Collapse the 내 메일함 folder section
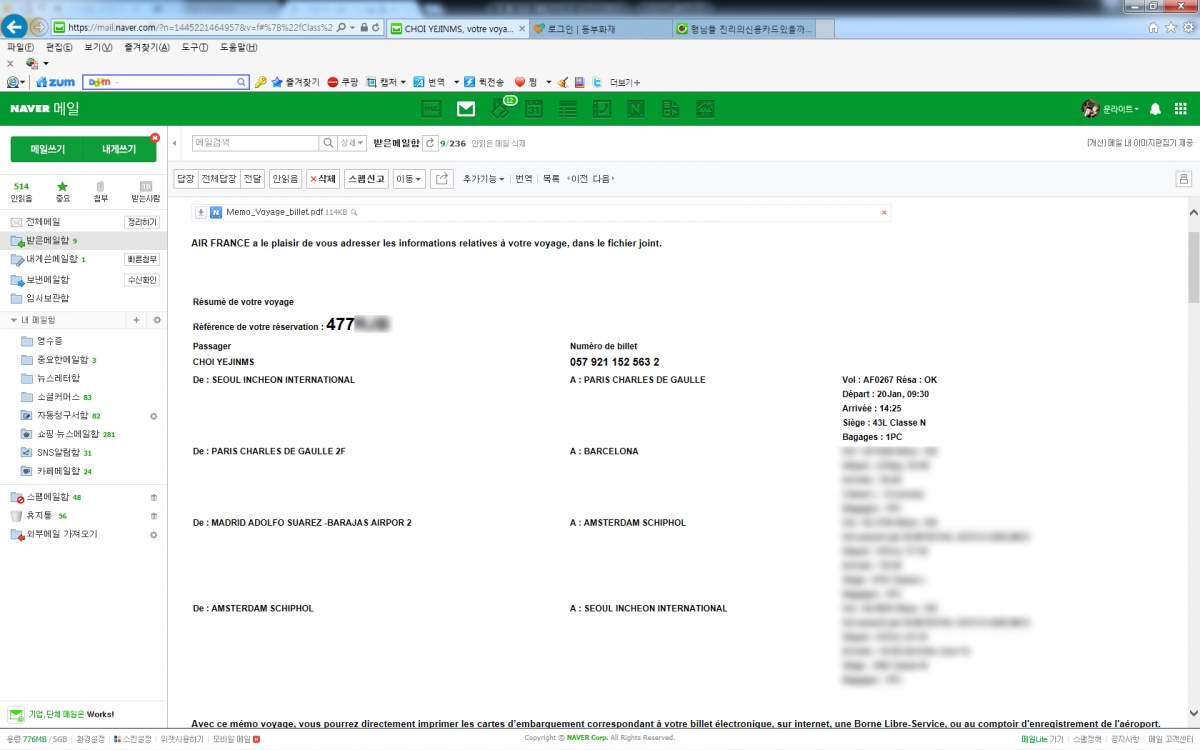This screenshot has width=1200, height=750. [14, 320]
